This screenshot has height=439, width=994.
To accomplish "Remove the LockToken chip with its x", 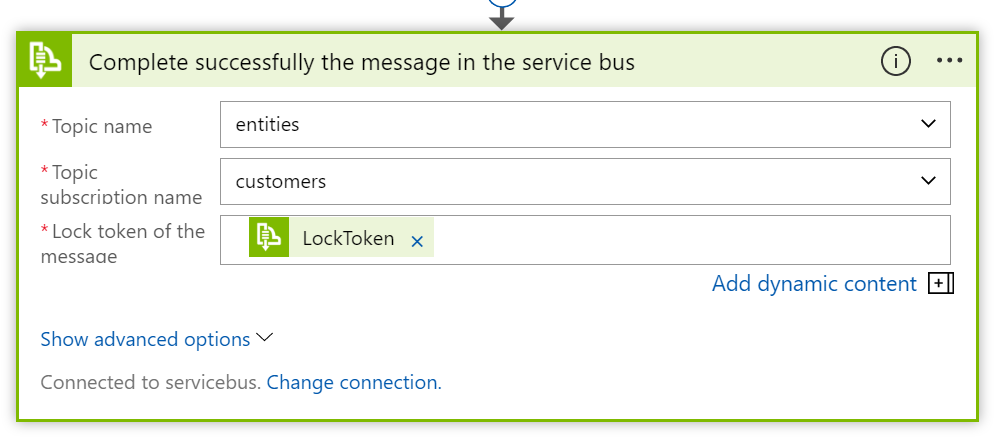I will pos(417,241).
